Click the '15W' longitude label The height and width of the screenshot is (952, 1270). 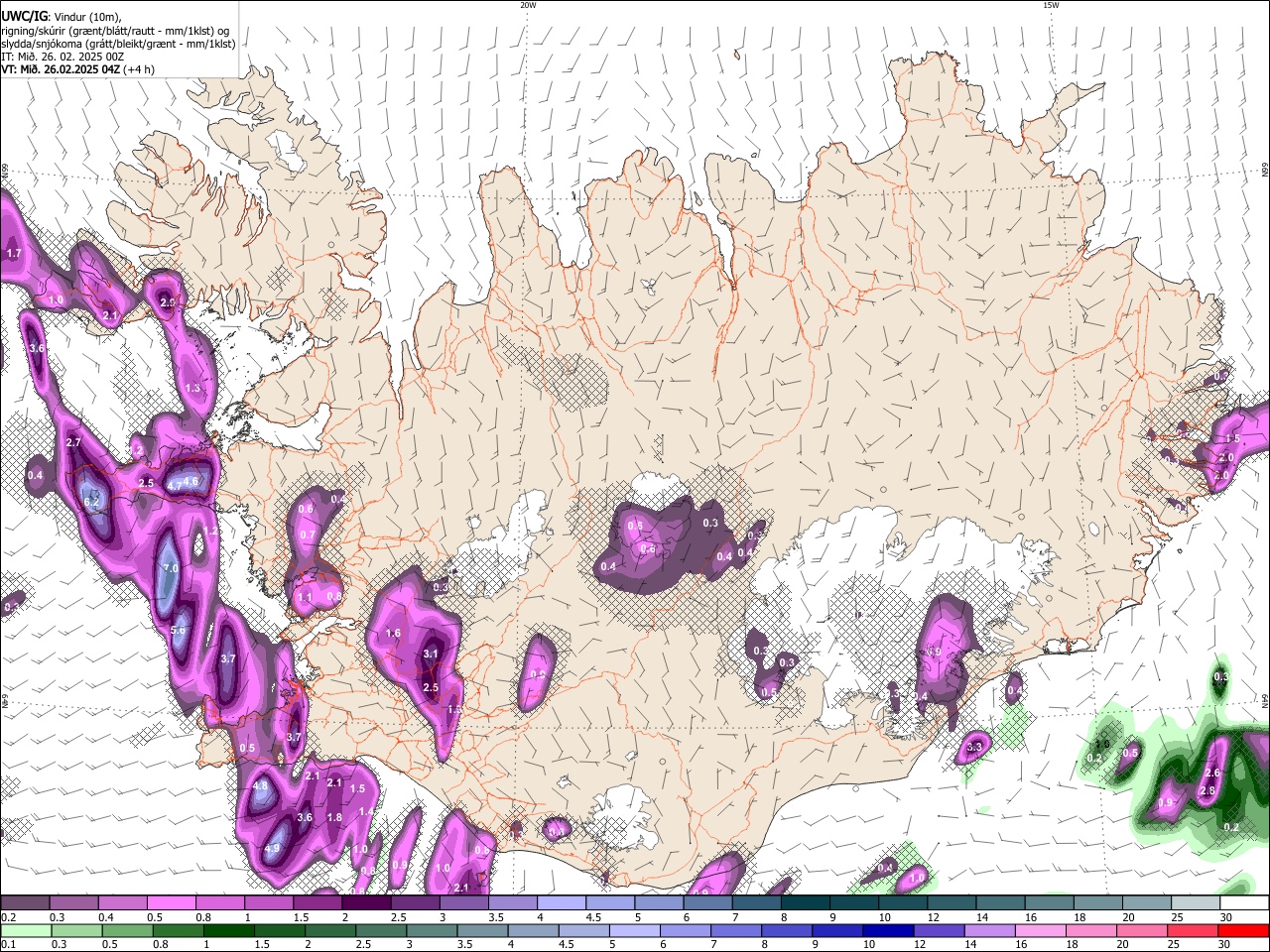pos(1051,5)
